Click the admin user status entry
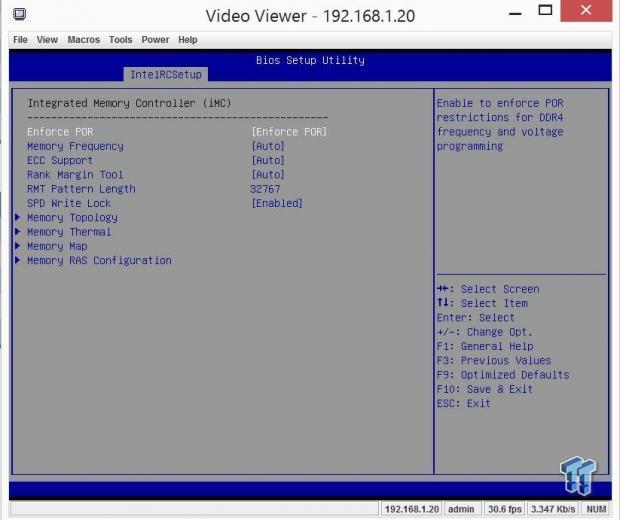 [x=461, y=509]
